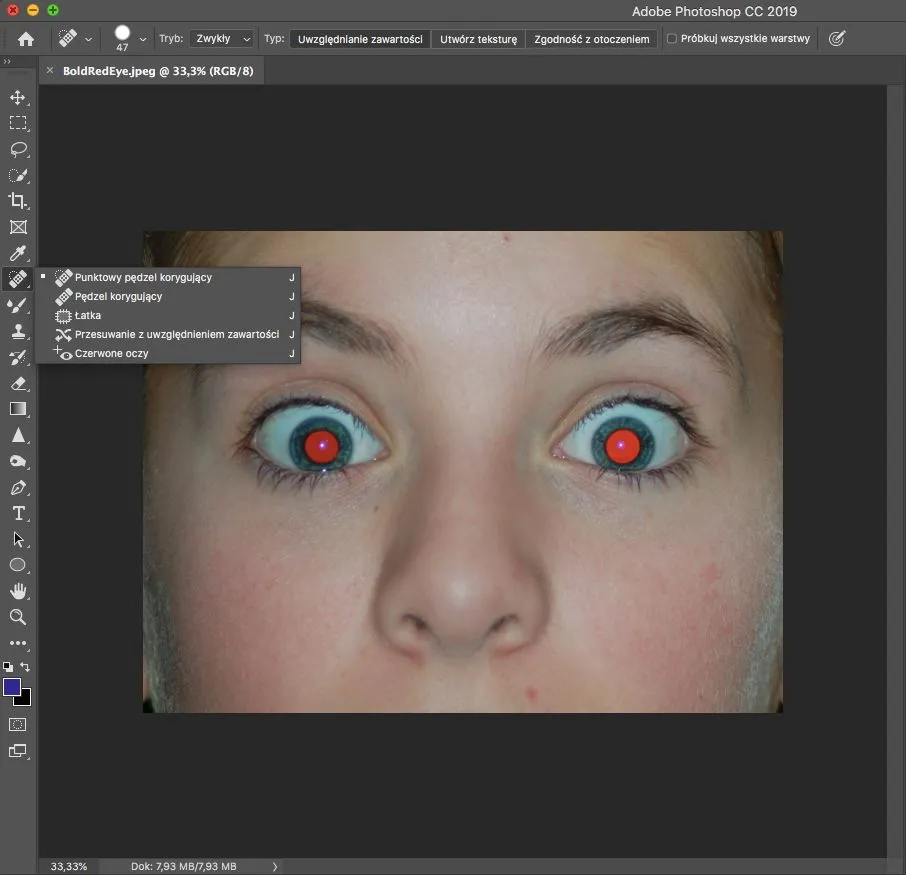906x875 pixels.
Task: Swap foreground and background colors
Action: [26, 667]
